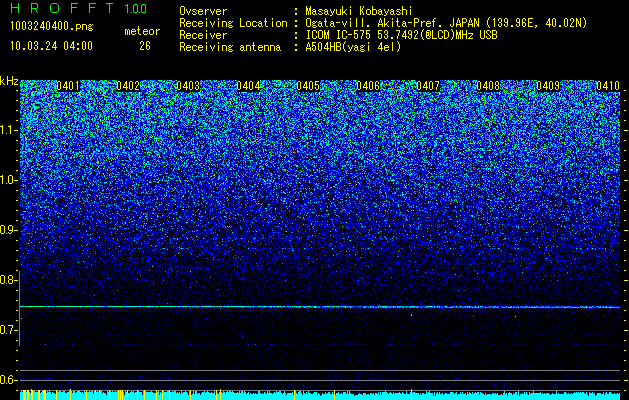Click the 0408 time marker

(488, 86)
